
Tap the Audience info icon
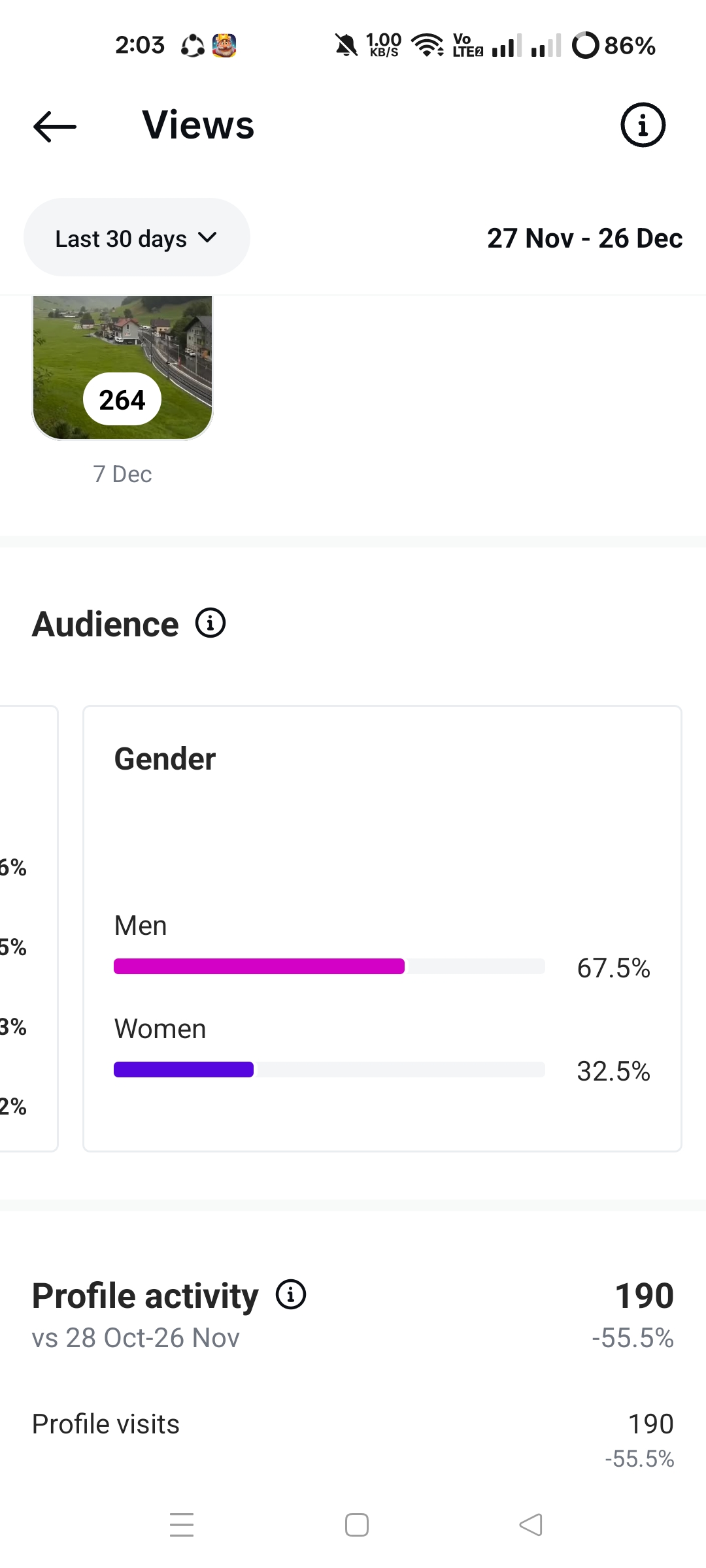210,623
